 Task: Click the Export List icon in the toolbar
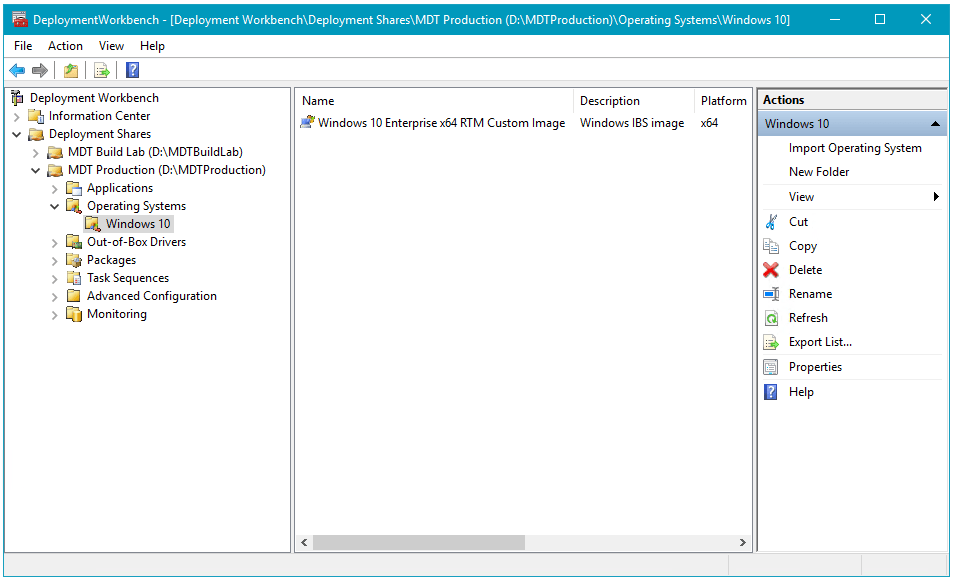coord(101,70)
